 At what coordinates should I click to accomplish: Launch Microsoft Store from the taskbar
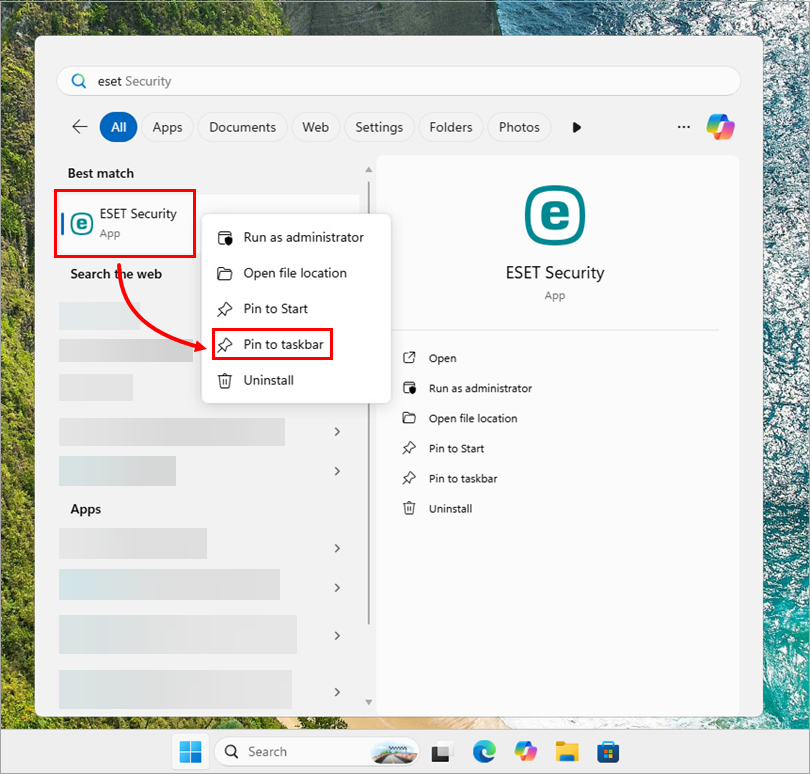608,751
